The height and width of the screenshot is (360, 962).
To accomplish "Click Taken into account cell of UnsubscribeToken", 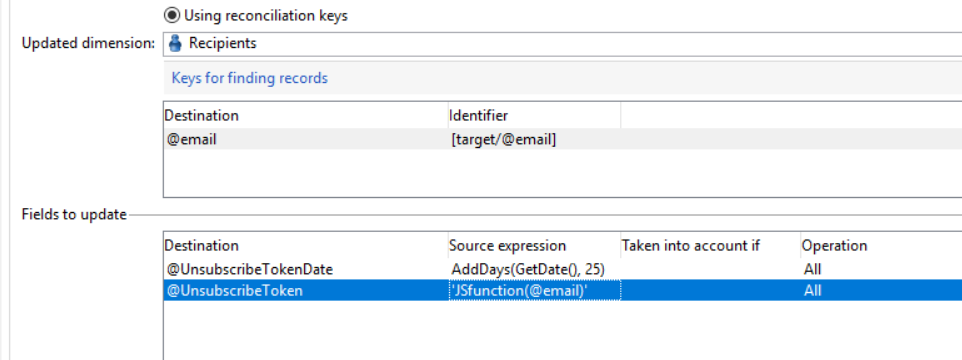I will (710, 290).
